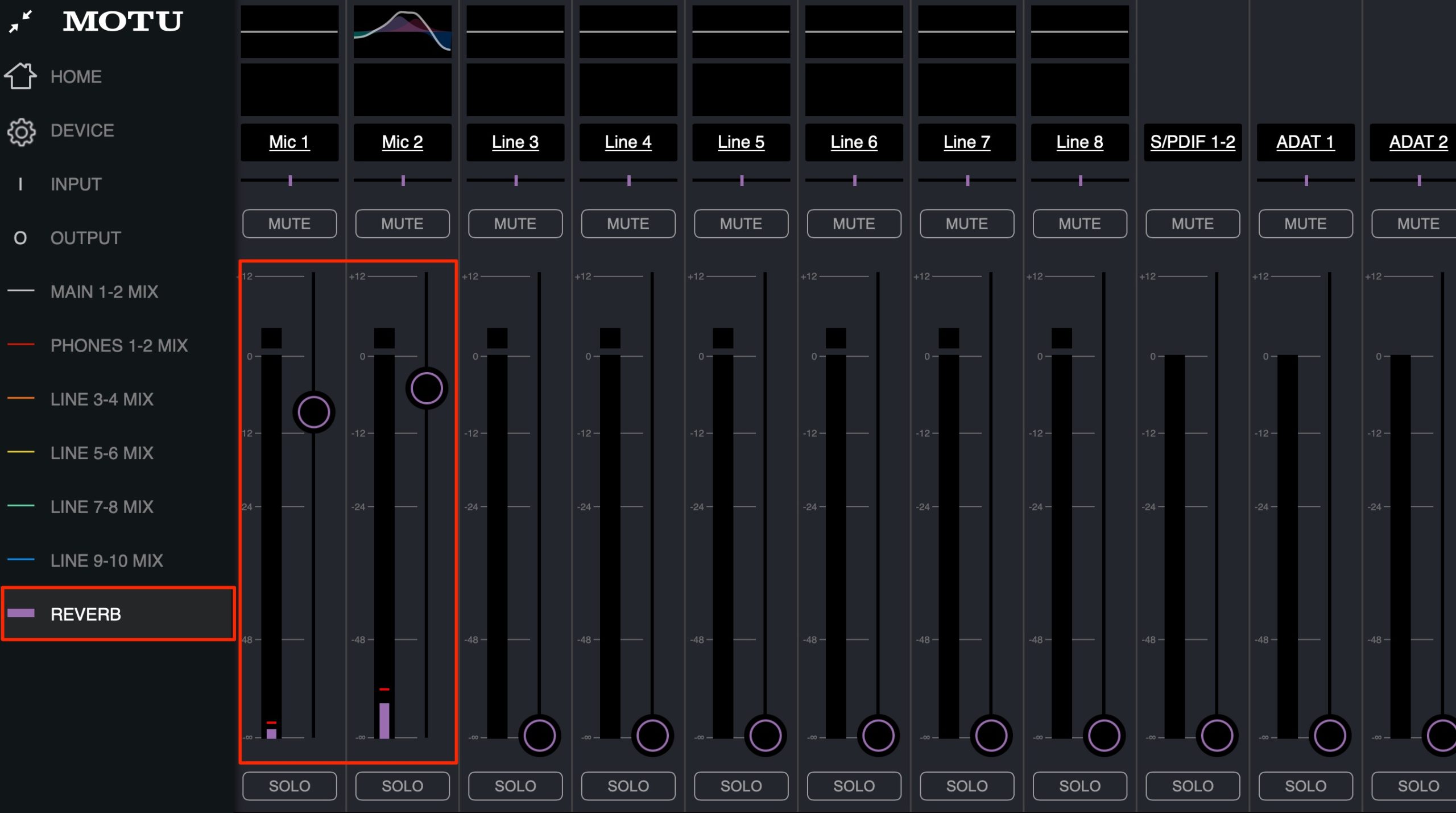Viewport: 1456px width, 813px height.
Task: Open Home via the house icon
Action: pos(20,76)
